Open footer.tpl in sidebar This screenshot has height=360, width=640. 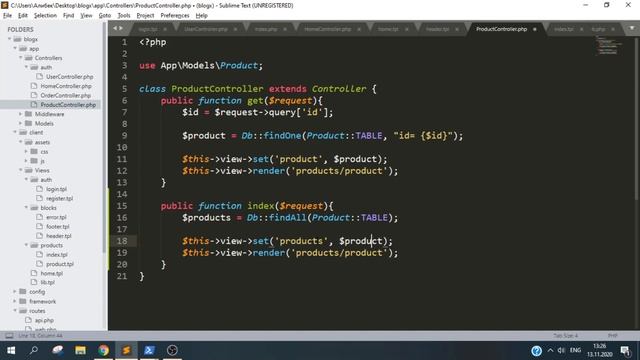pos(58,227)
